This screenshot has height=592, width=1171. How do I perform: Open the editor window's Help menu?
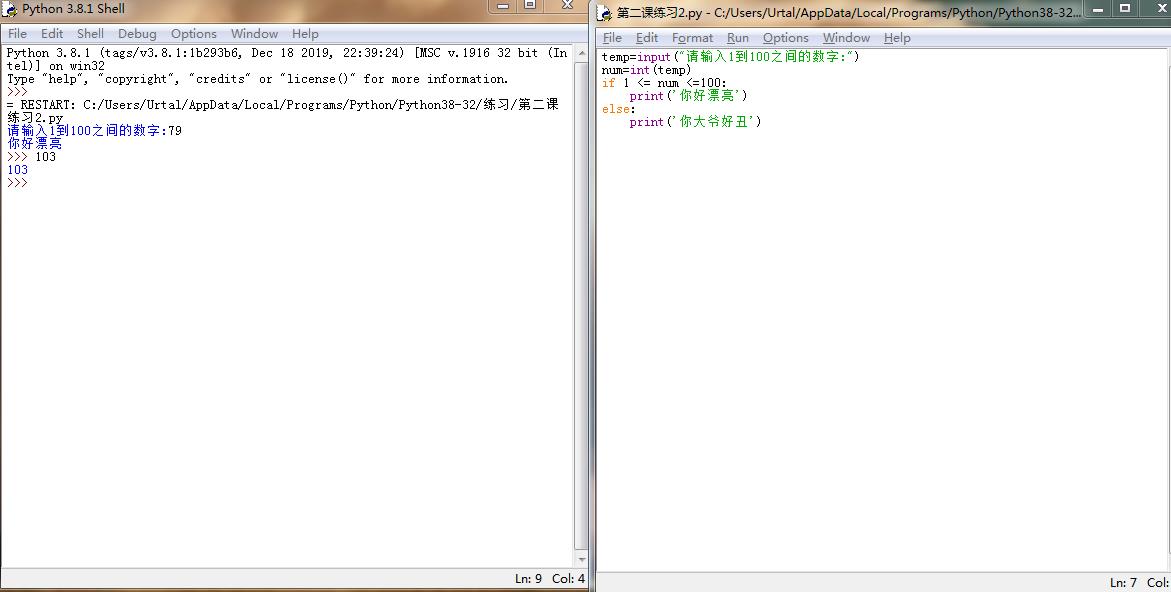(897, 38)
